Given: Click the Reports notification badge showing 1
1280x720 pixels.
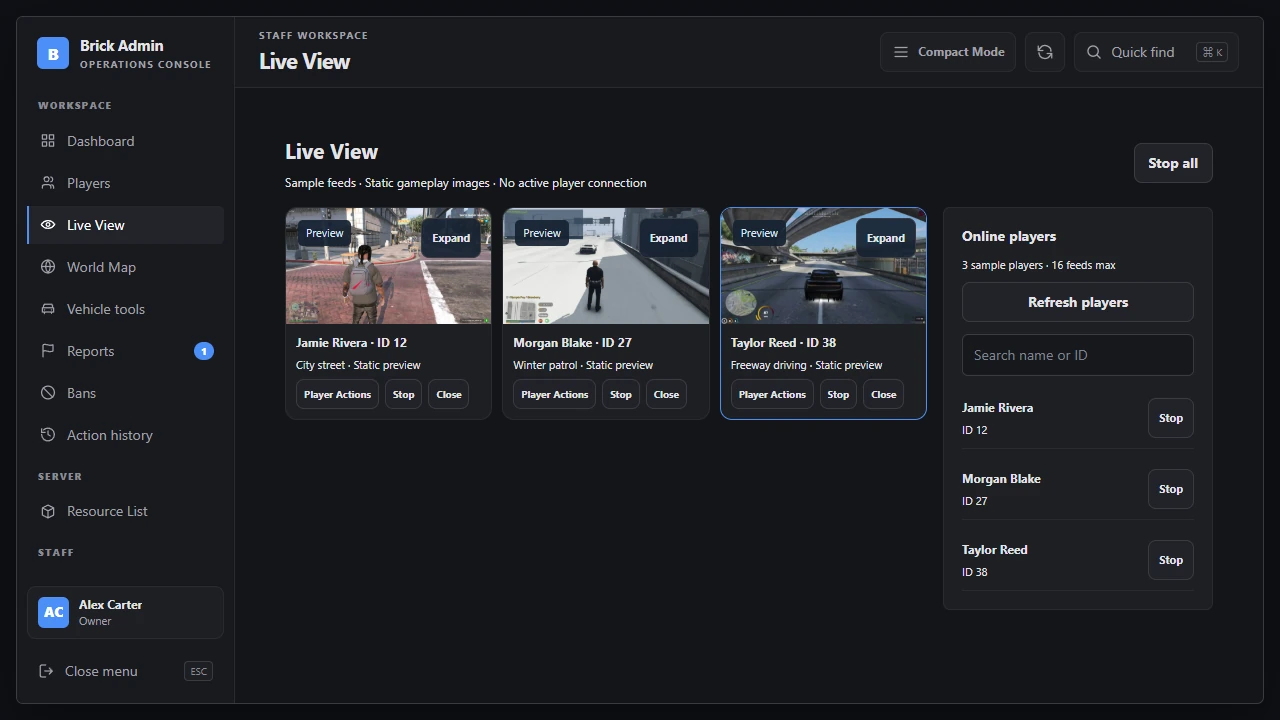Looking at the screenshot, I should click(x=204, y=351).
